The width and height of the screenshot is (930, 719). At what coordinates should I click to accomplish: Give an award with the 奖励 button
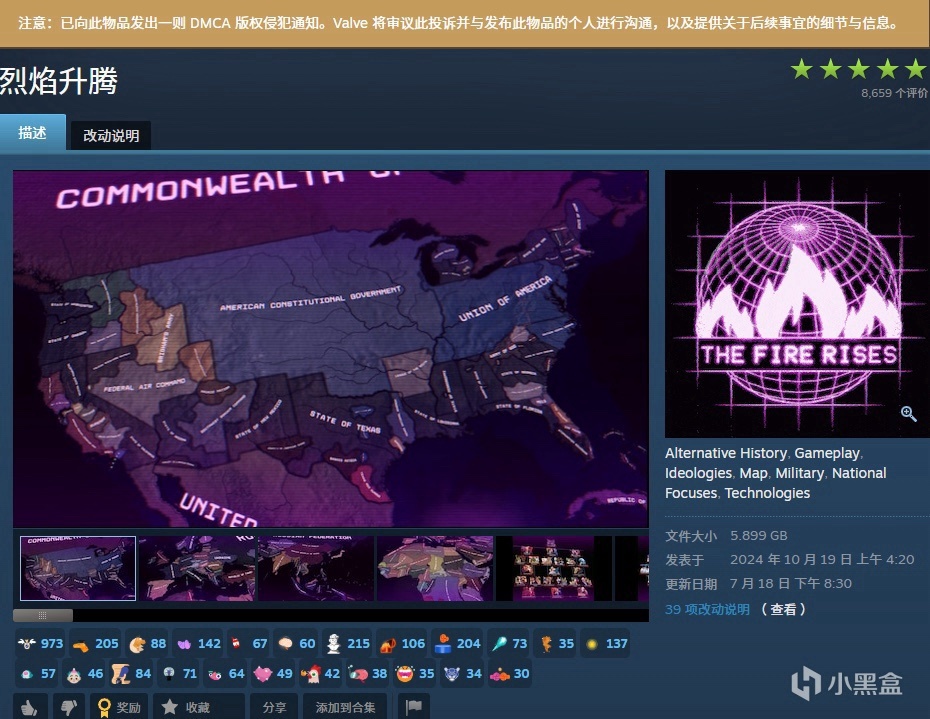pyautogui.click(x=119, y=707)
